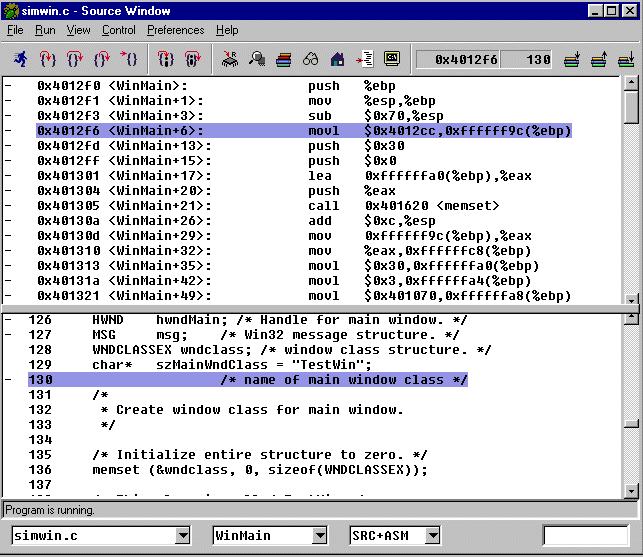Open the Watch expressions glasses icon
Screen dimensions: 643x557
[311, 59]
